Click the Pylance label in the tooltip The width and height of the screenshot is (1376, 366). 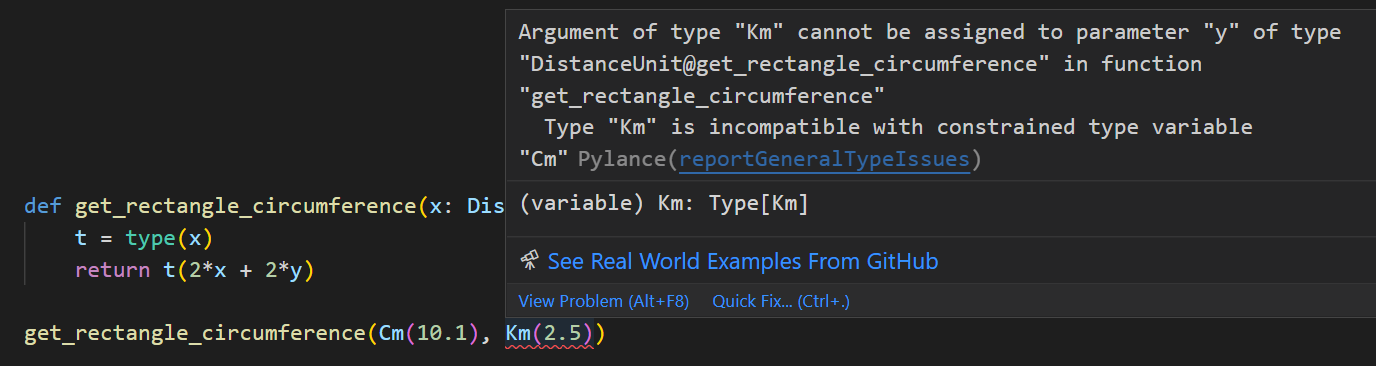click(x=621, y=159)
